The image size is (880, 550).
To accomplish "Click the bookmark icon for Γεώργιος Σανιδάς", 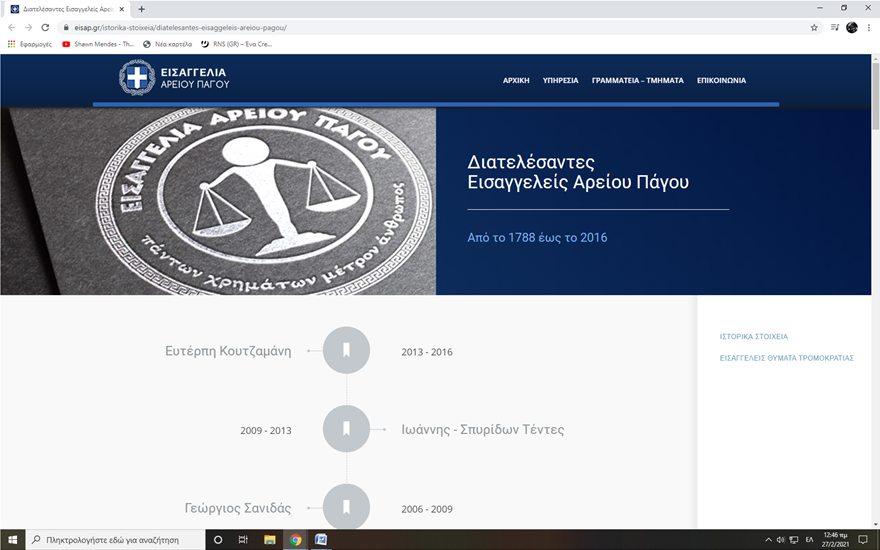I will pos(346,507).
